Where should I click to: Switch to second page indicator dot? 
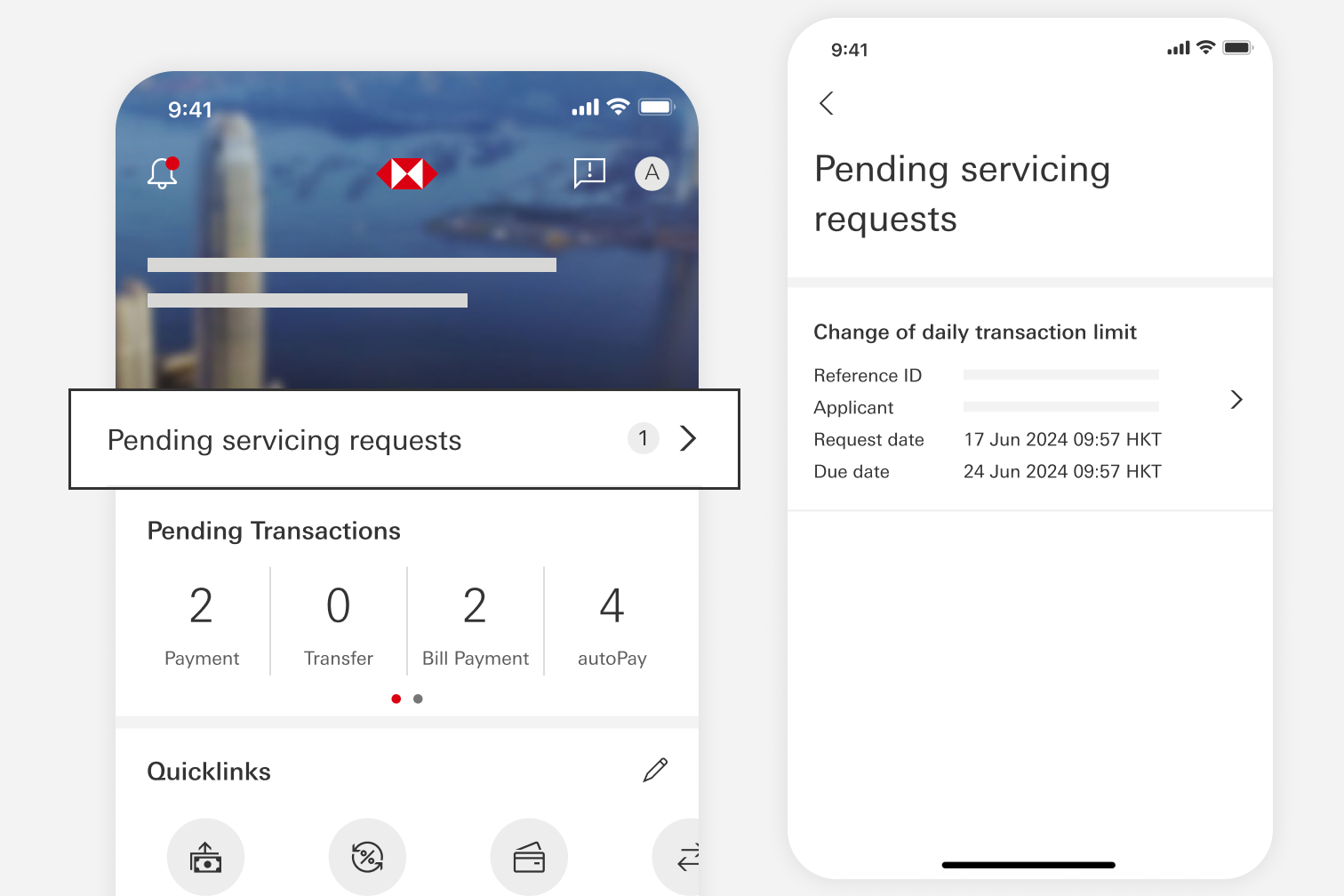[418, 699]
